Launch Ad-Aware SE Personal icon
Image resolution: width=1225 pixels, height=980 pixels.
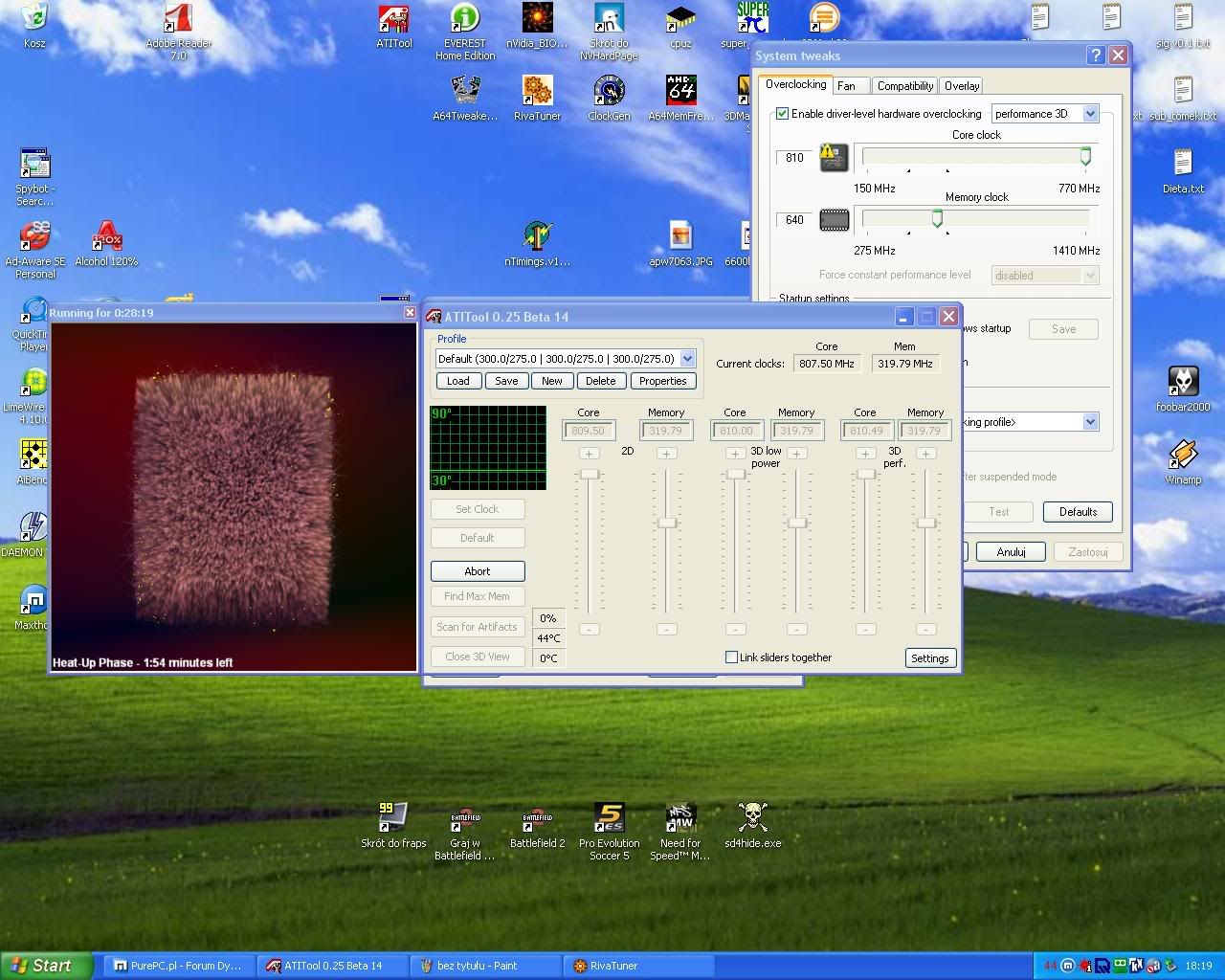coord(34,250)
